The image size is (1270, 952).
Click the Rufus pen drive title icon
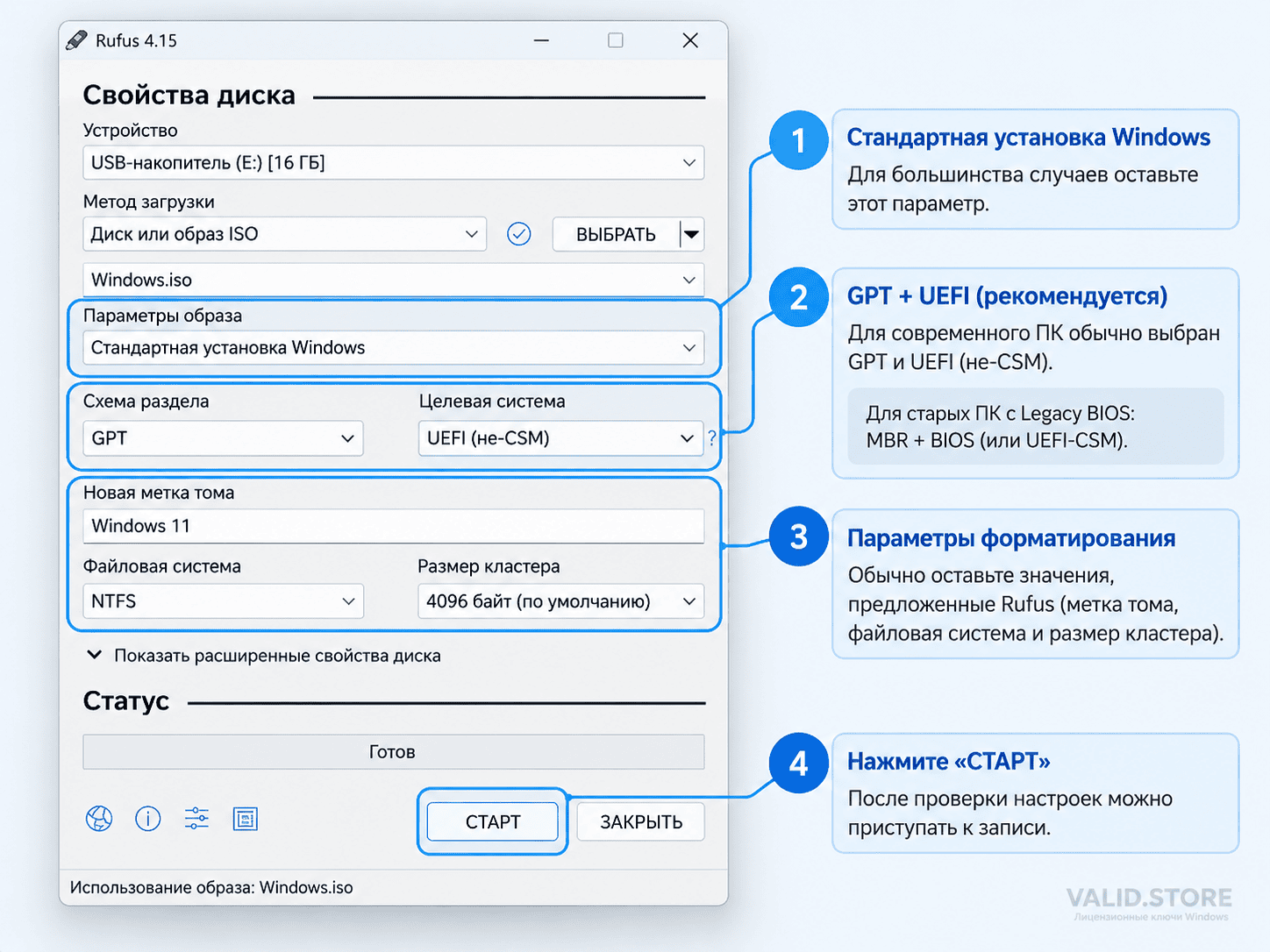(x=77, y=40)
